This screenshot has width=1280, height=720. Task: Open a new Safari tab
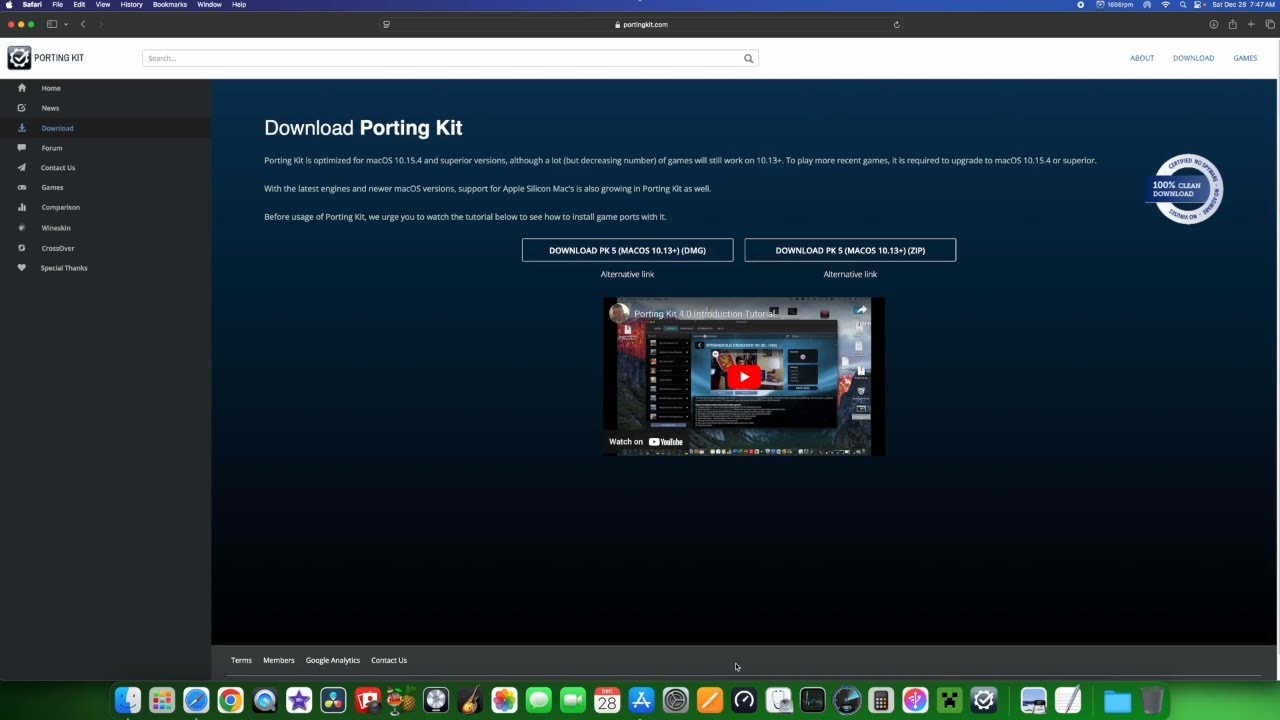pyautogui.click(x=1250, y=24)
